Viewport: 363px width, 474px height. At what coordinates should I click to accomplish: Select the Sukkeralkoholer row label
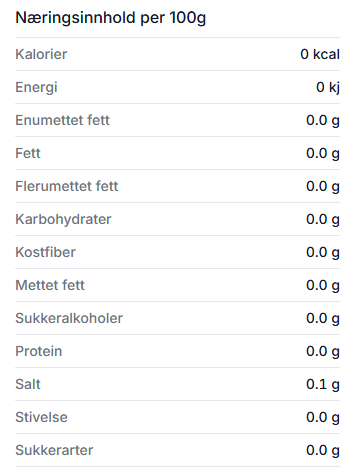point(69,318)
